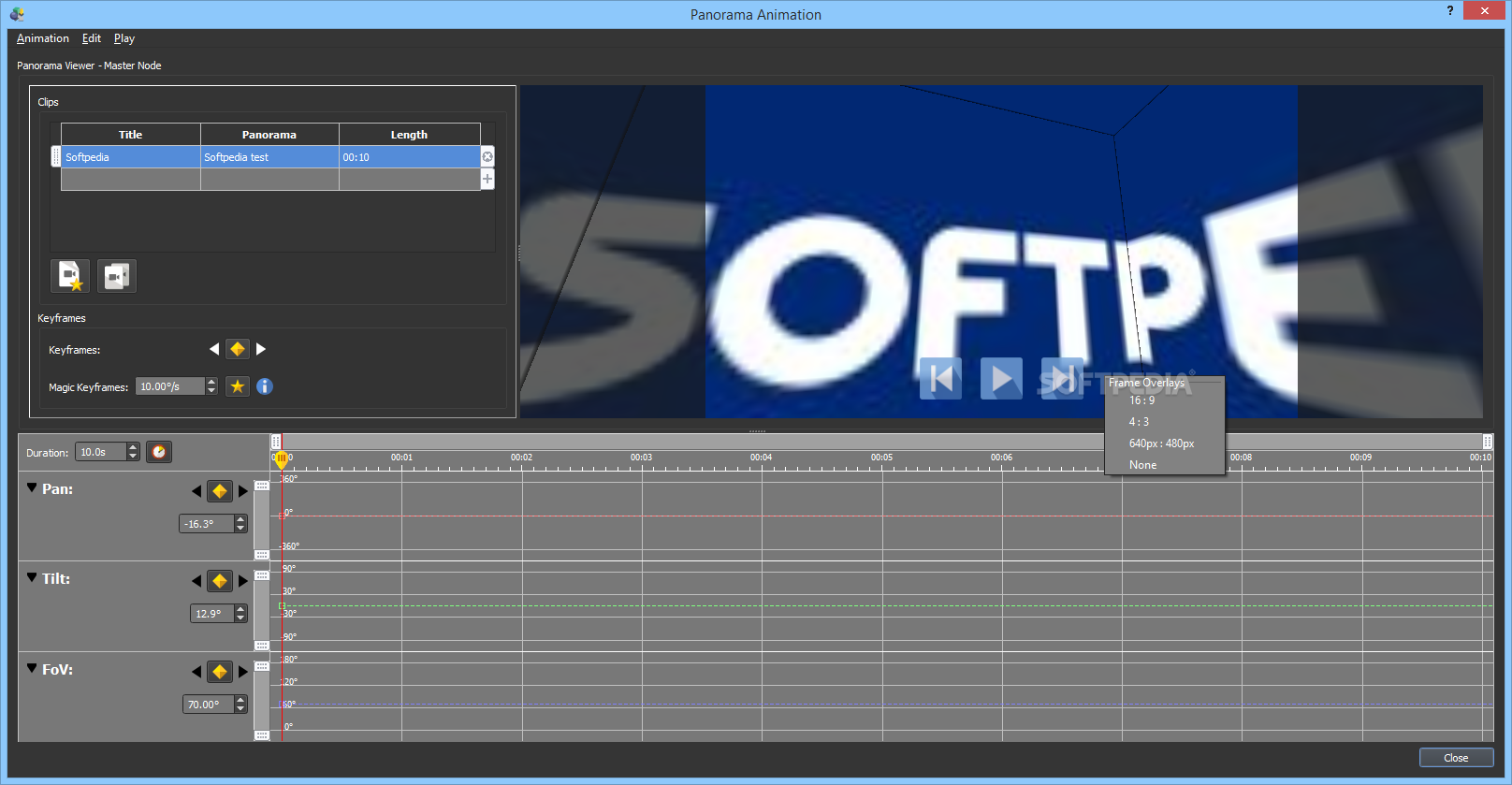Apply Magic Keyframes star button

tap(238, 386)
